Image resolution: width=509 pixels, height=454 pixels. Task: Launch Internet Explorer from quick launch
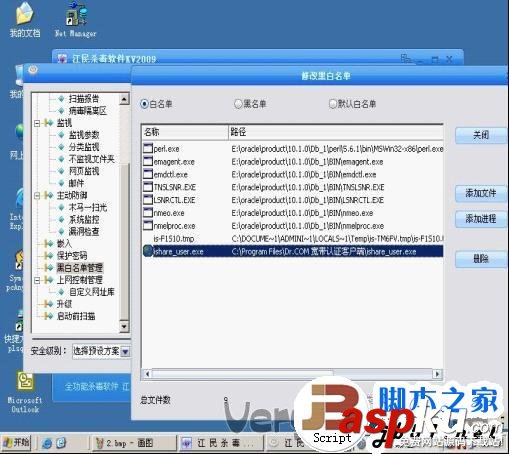(x=47, y=443)
